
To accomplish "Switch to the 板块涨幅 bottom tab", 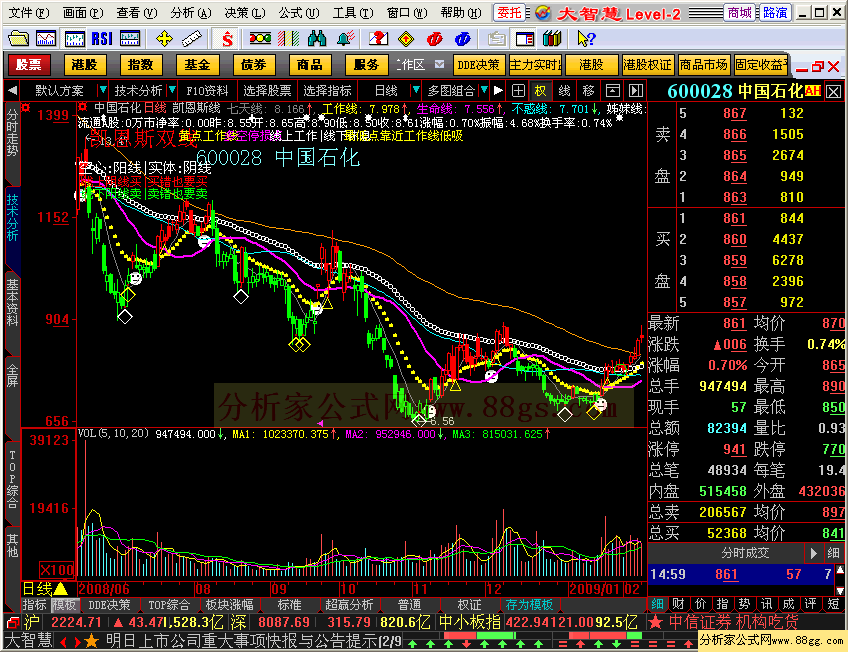I will pyautogui.click(x=229, y=604).
